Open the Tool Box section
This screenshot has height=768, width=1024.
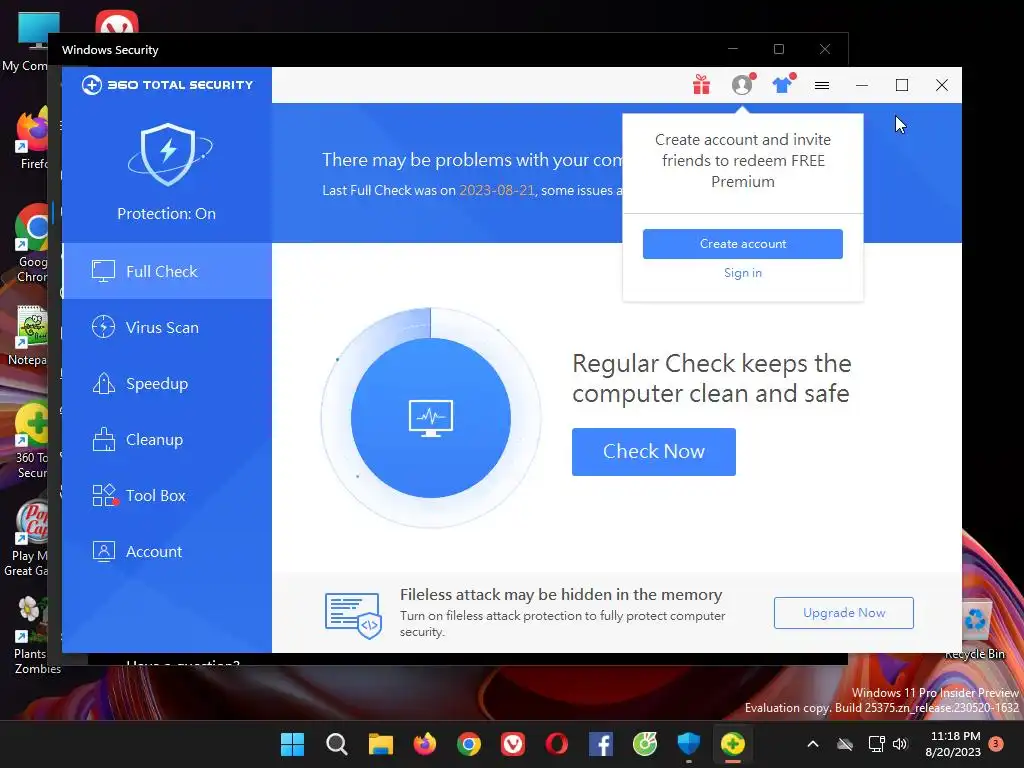click(x=167, y=496)
